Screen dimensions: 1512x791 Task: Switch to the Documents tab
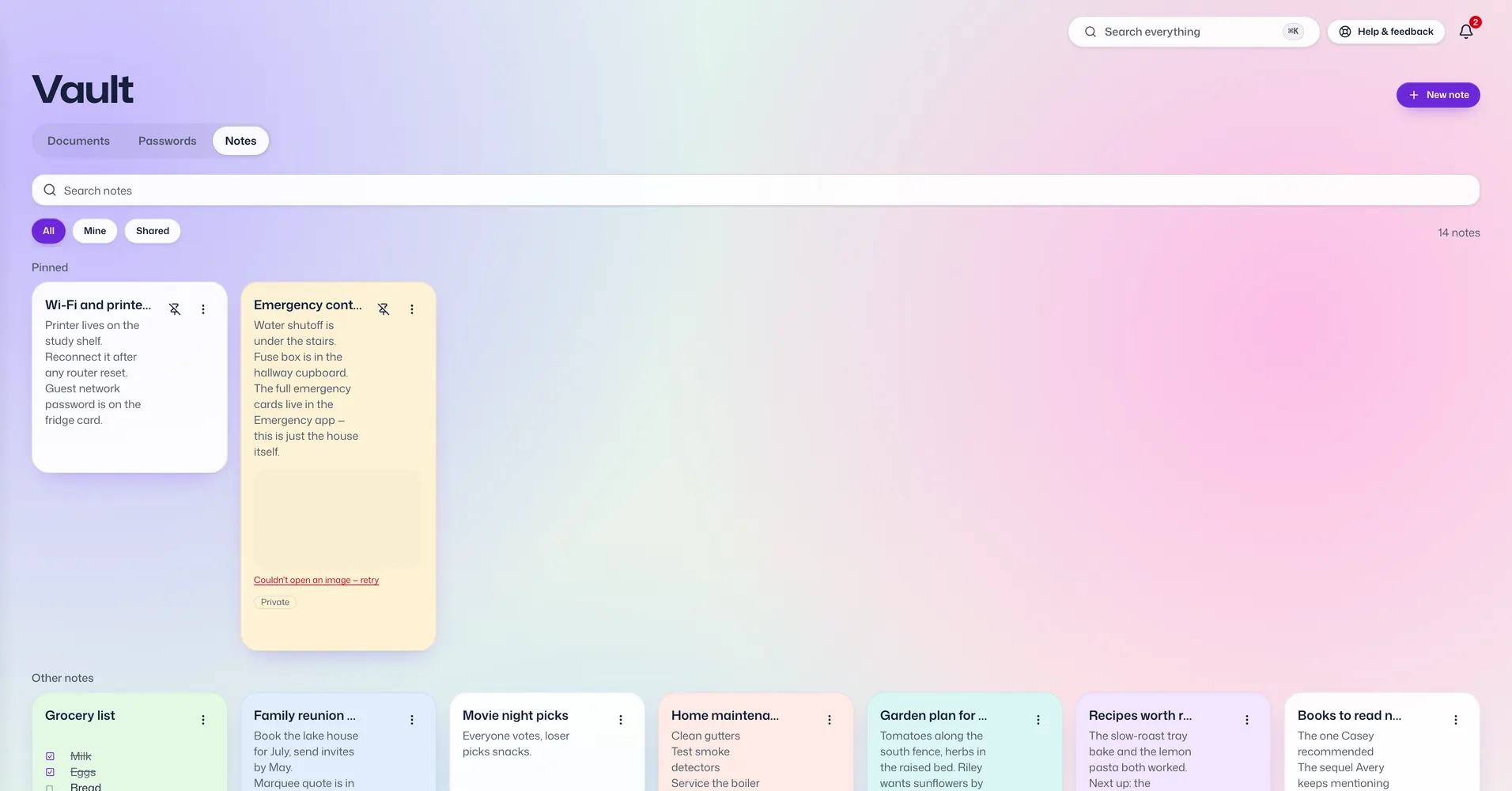(78, 141)
